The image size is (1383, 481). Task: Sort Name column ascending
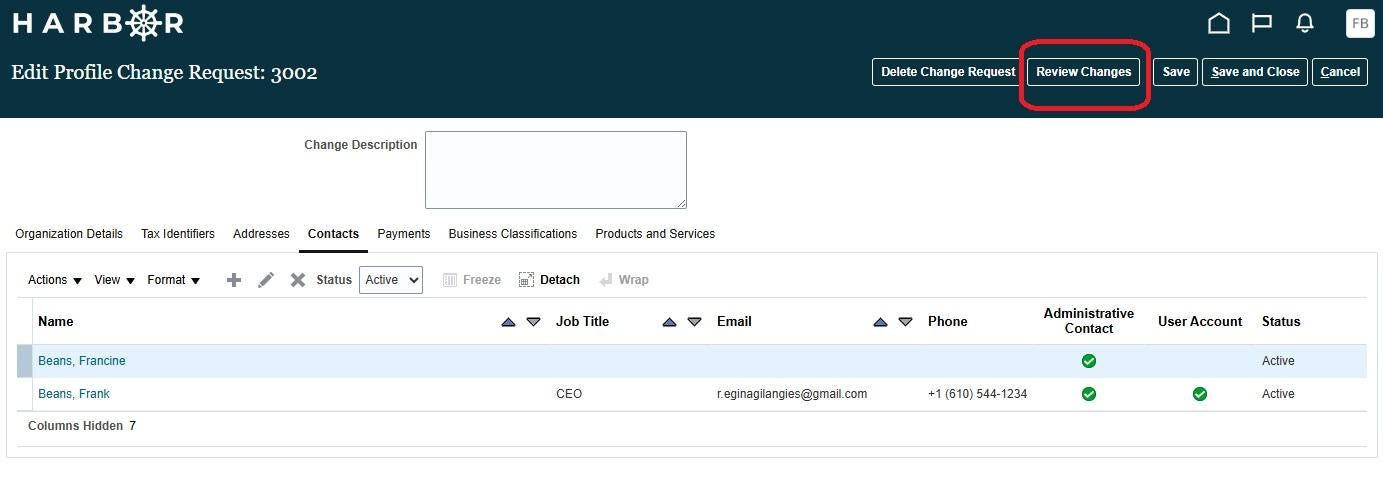pyautogui.click(x=508, y=322)
